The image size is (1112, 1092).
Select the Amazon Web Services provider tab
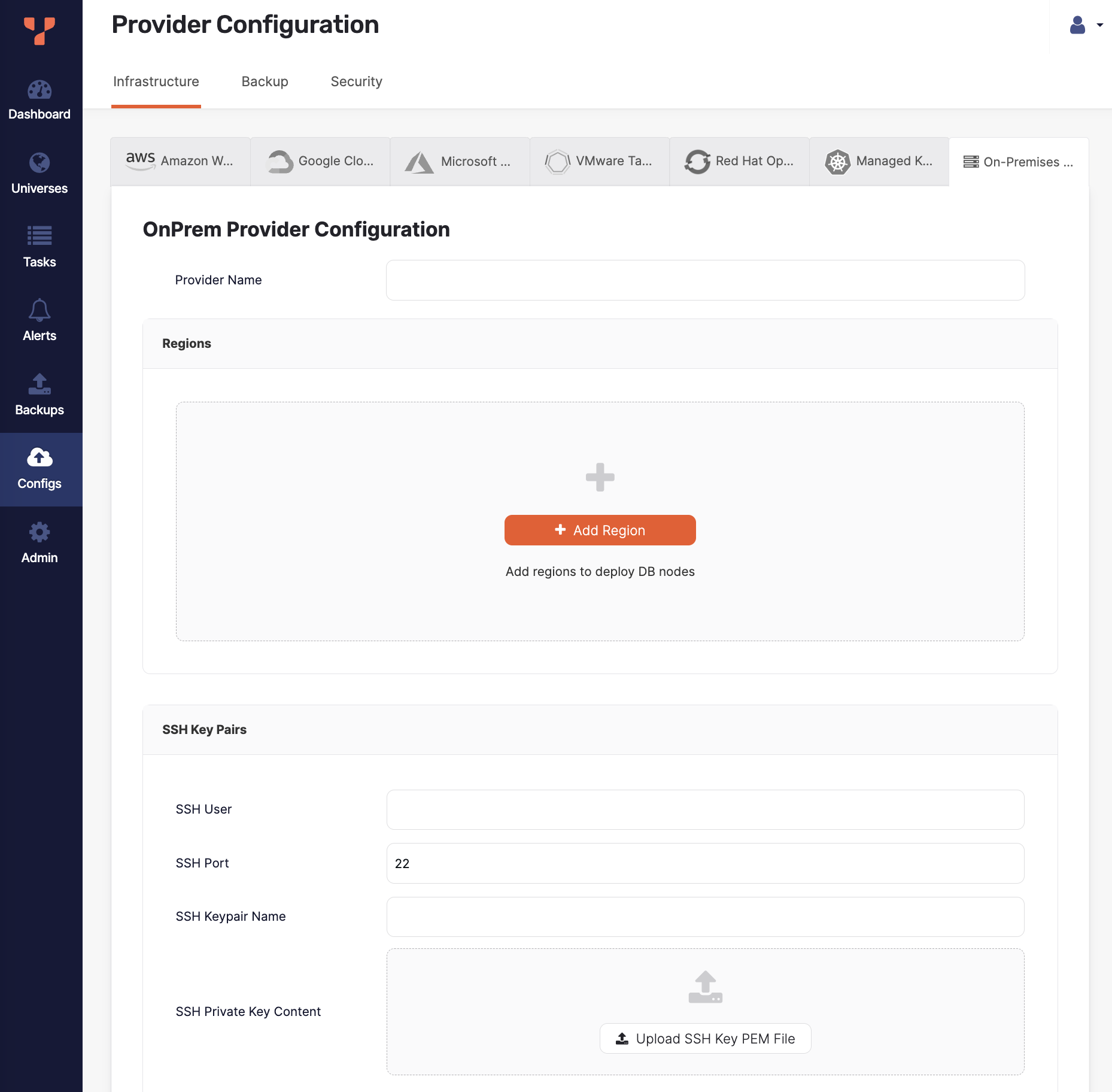click(180, 161)
